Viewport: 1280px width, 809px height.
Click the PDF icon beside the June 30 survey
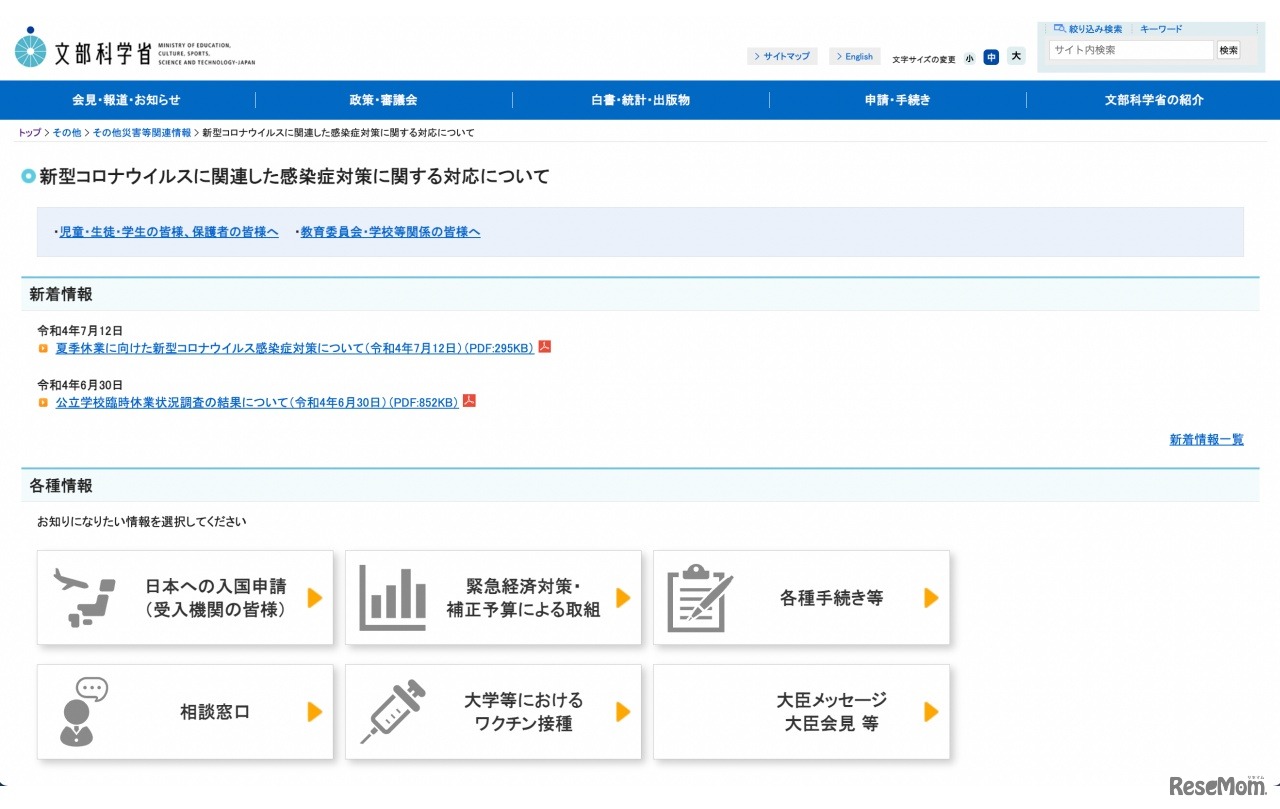(469, 400)
